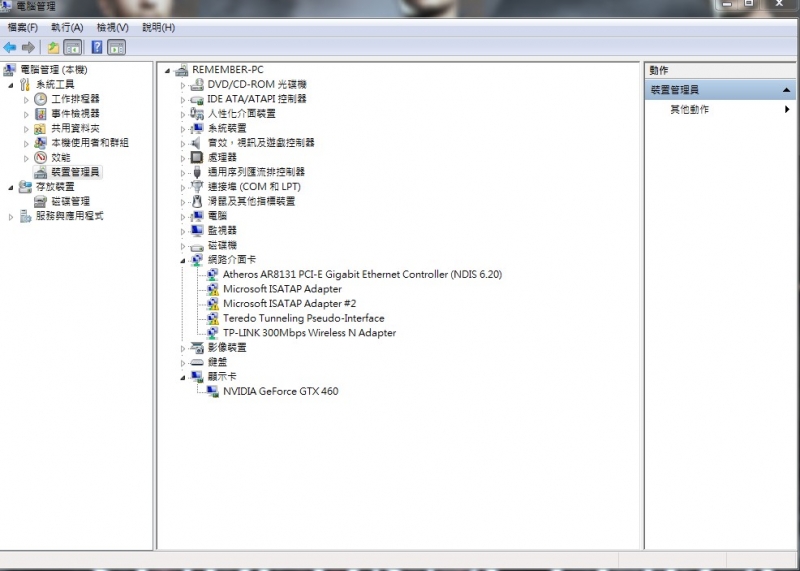Click the blue Help question mark icon

96,47
